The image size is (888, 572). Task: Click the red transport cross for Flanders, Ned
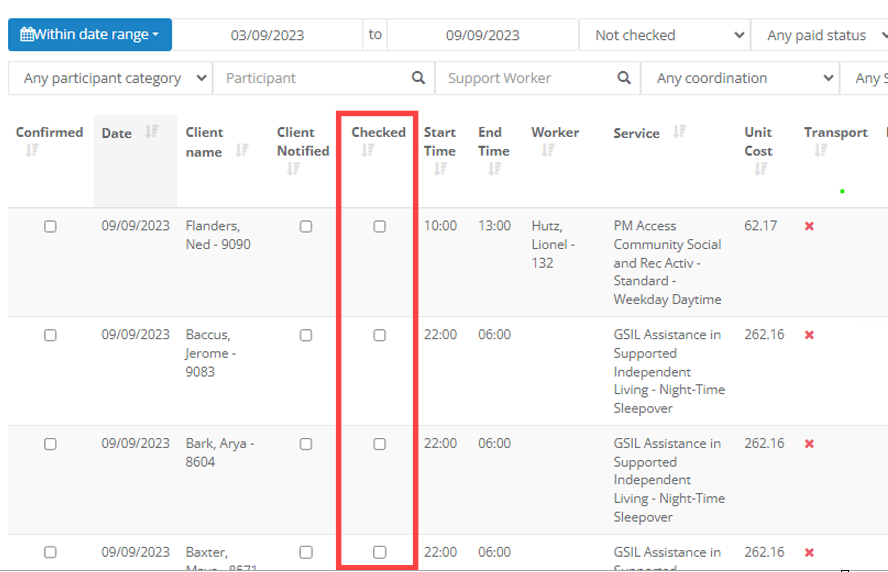click(809, 226)
